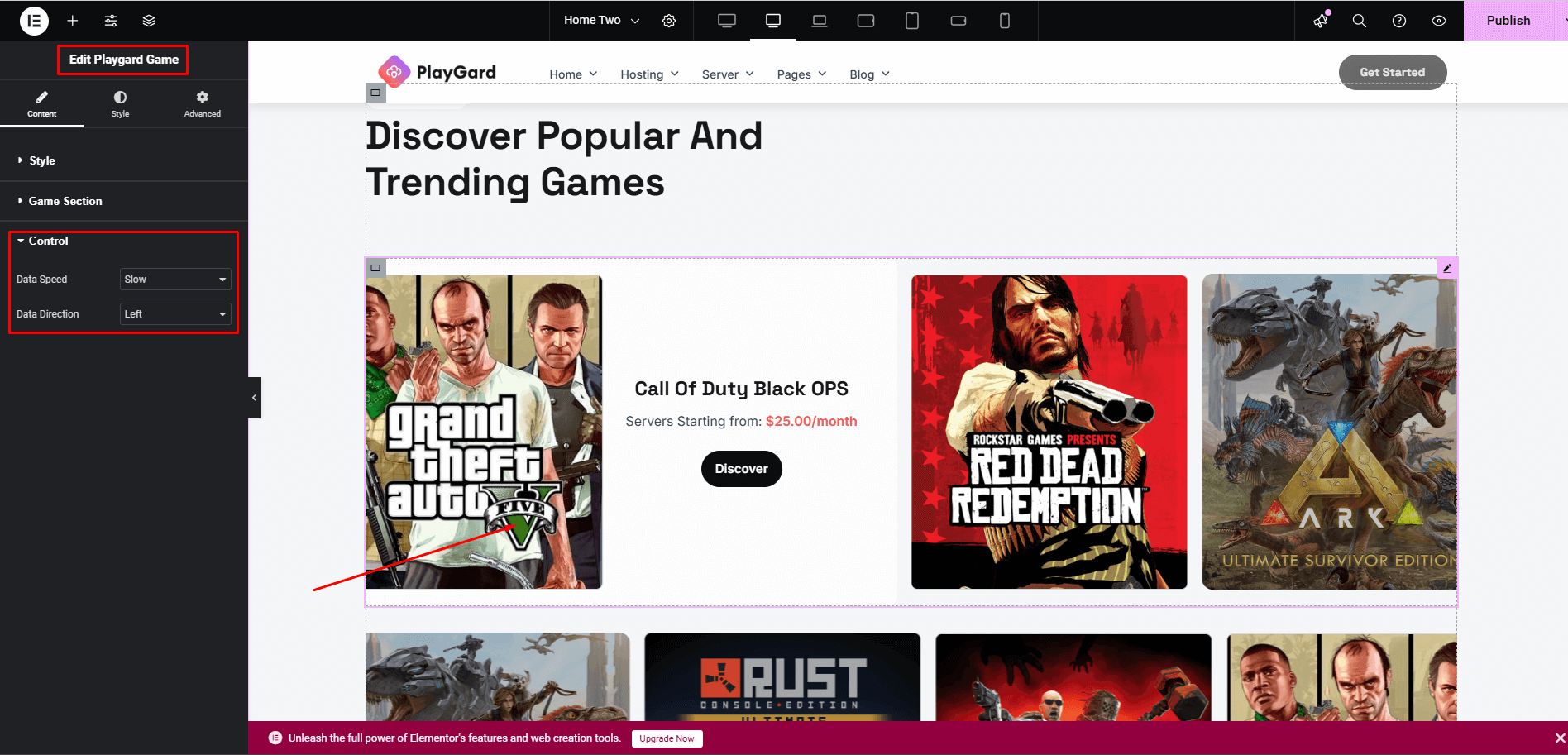
Task: Select the Rust Console Edition thumbnail
Action: tap(782, 677)
